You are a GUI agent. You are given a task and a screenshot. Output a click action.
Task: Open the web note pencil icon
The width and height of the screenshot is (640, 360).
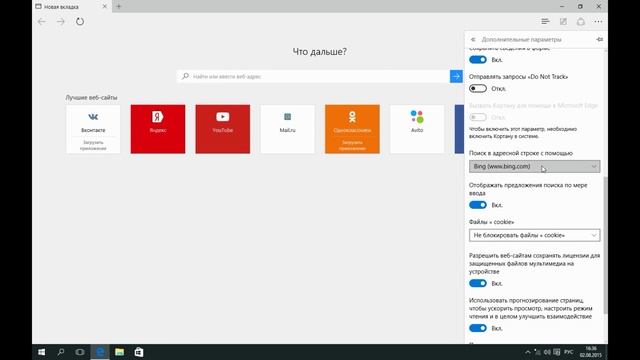(563, 22)
